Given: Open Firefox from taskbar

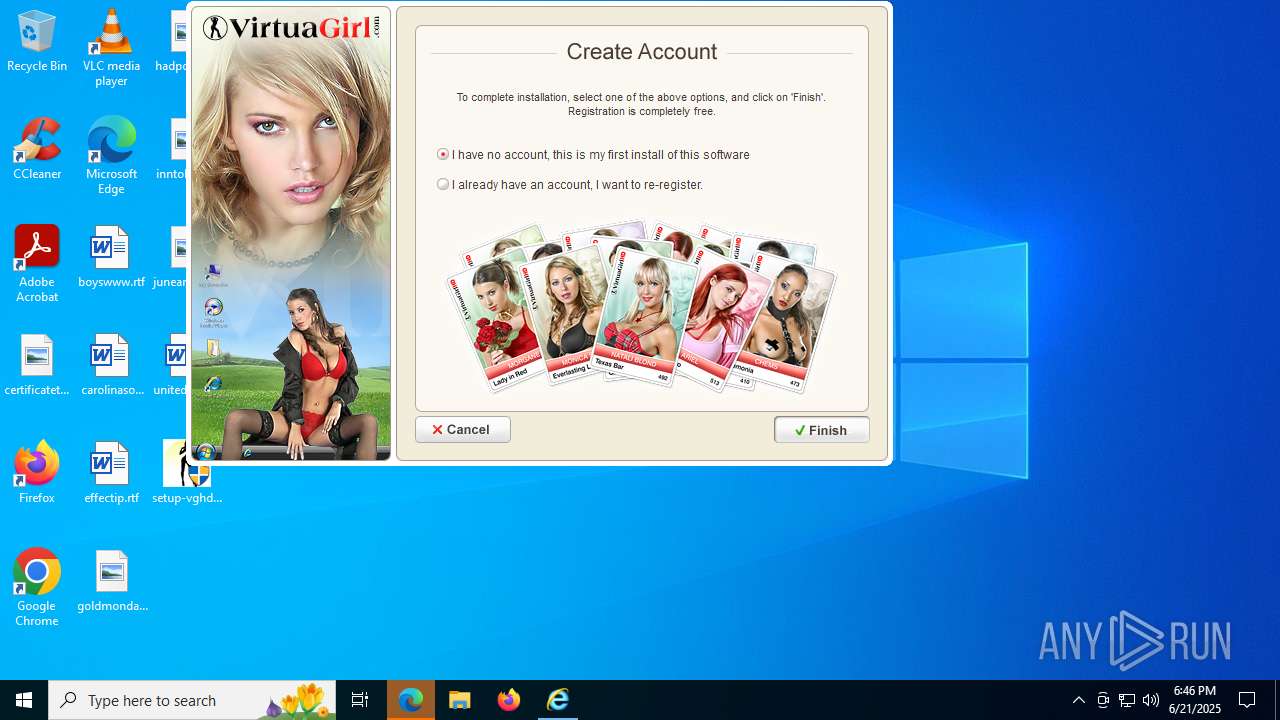Looking at the screenshot, I should pos(509,700).
